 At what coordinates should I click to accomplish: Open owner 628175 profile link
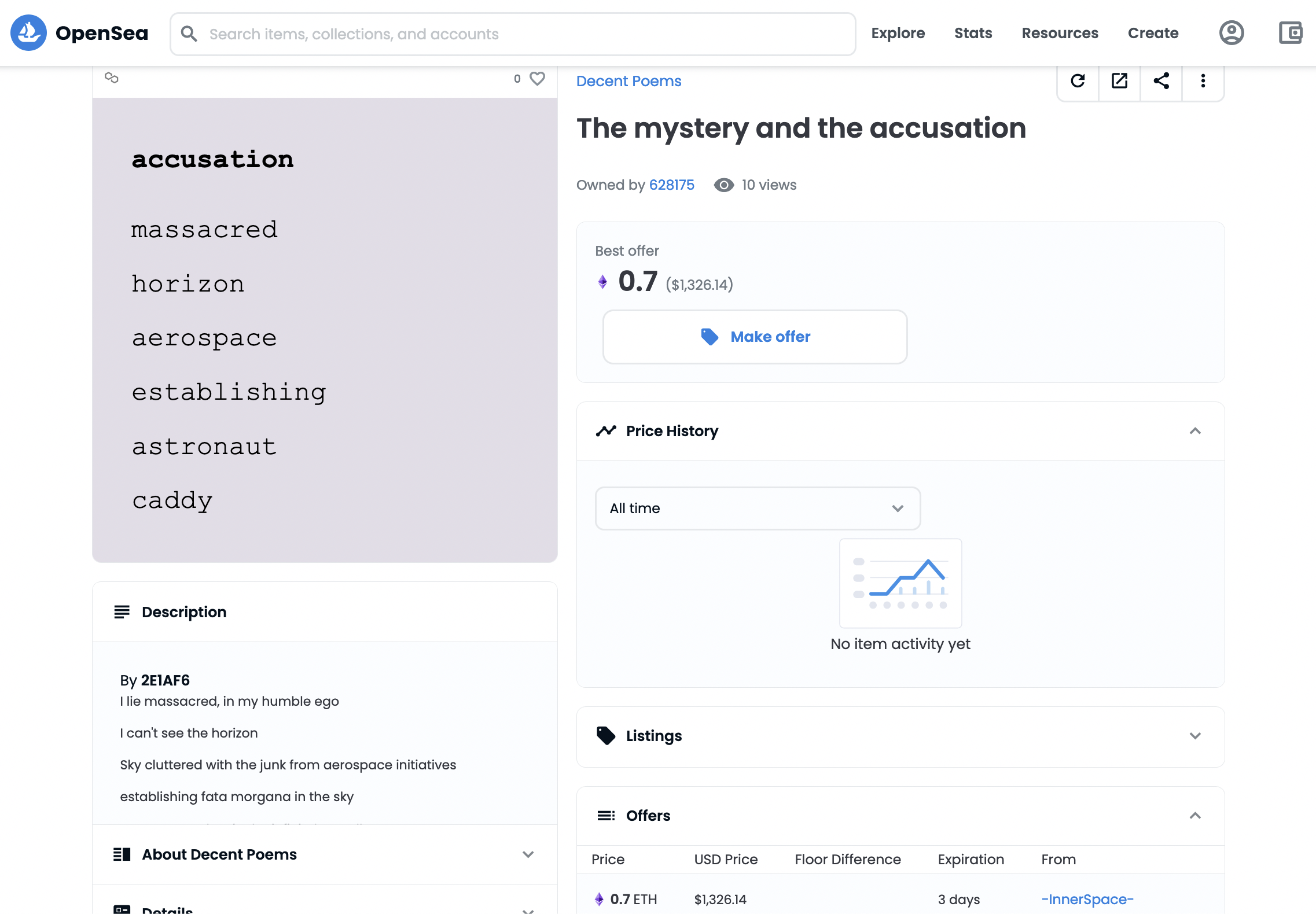coord(671,185)
